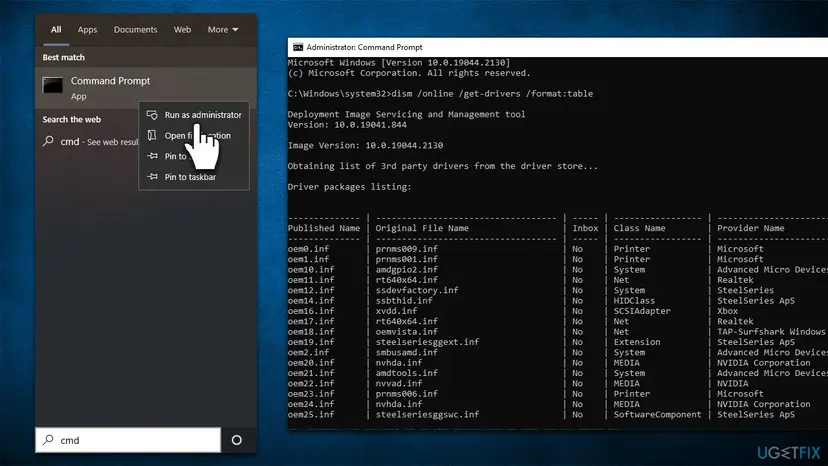Switch to the Documents search tab
Image resolution: width=828 pixels, height=466 pixels.
pos(135,30)
